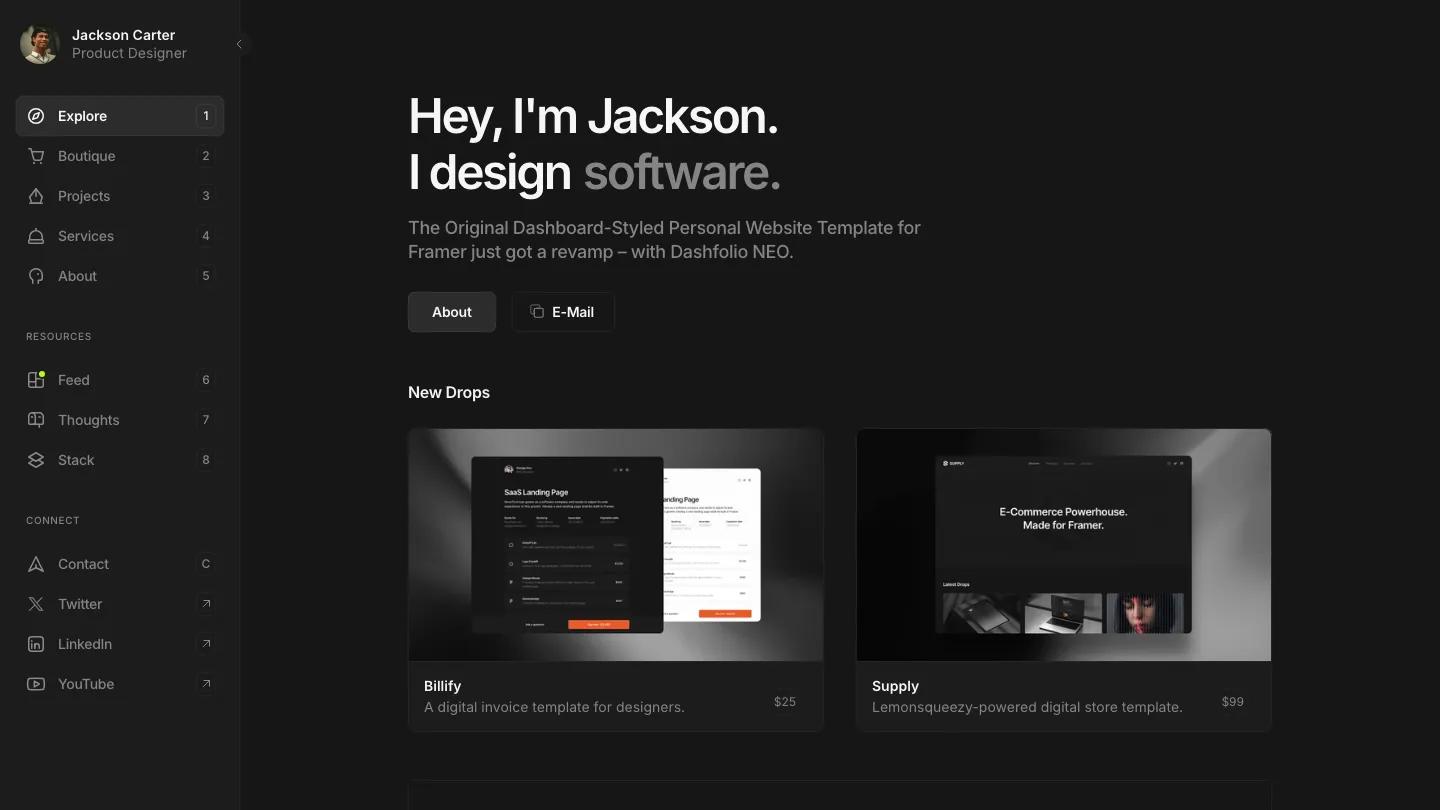Image resolution: width=1440 pixels, height=810 pixels.
Task: Open the Contact link
Action: 120,564
